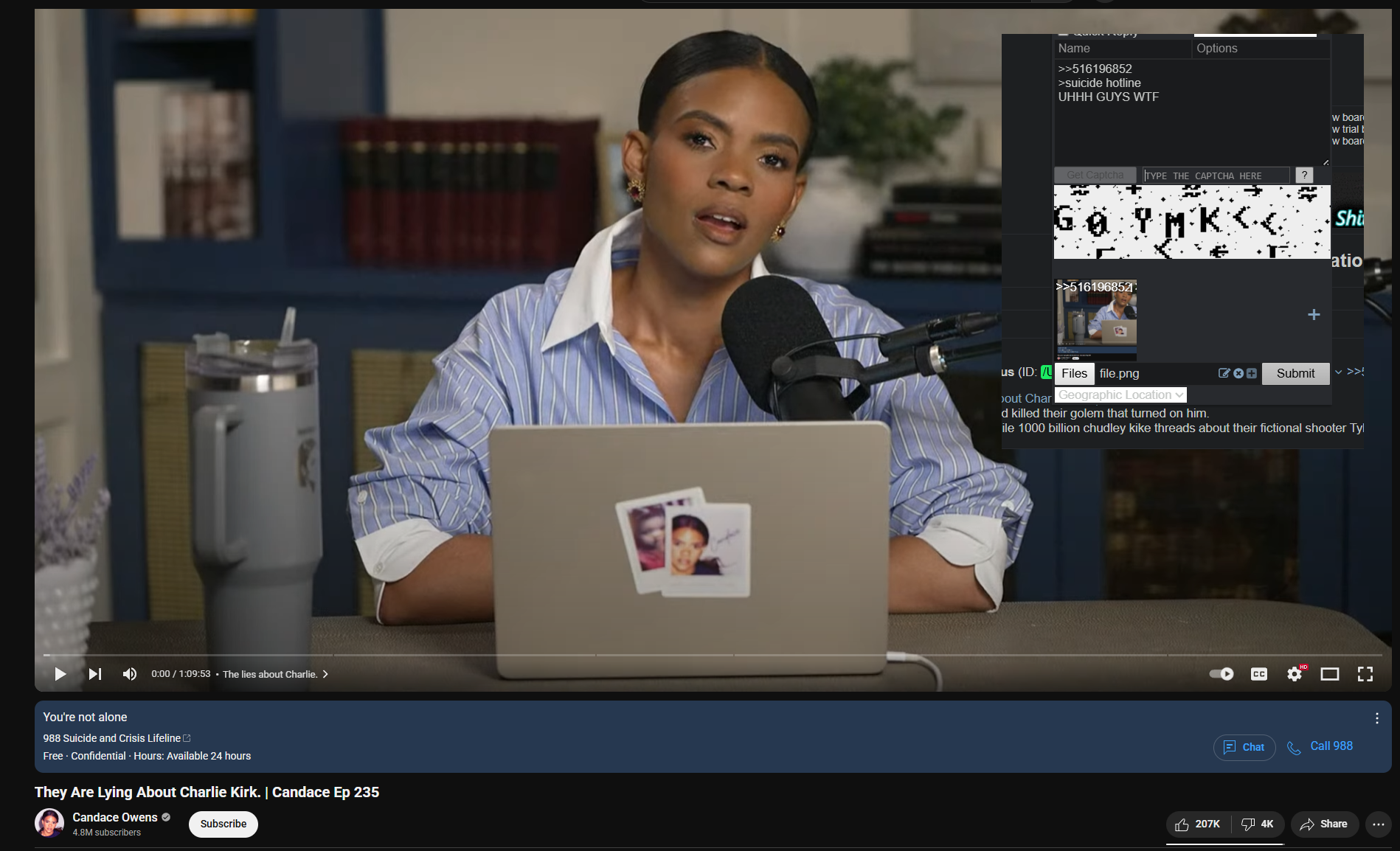Select attached file thumbnail in quick reply
This screenshot has width=1400, height=851.
click(x=1096, y=320)
